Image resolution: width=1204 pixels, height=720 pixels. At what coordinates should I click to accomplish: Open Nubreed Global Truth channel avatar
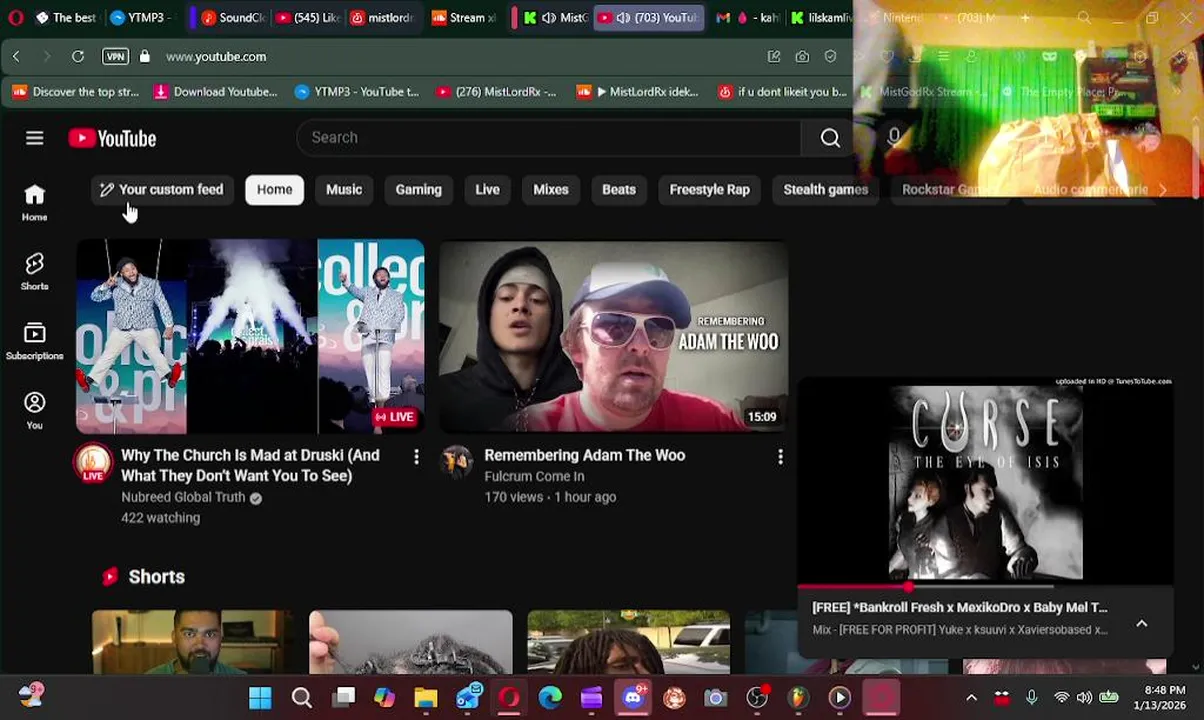pyautogui.click(x=93, y=462)
